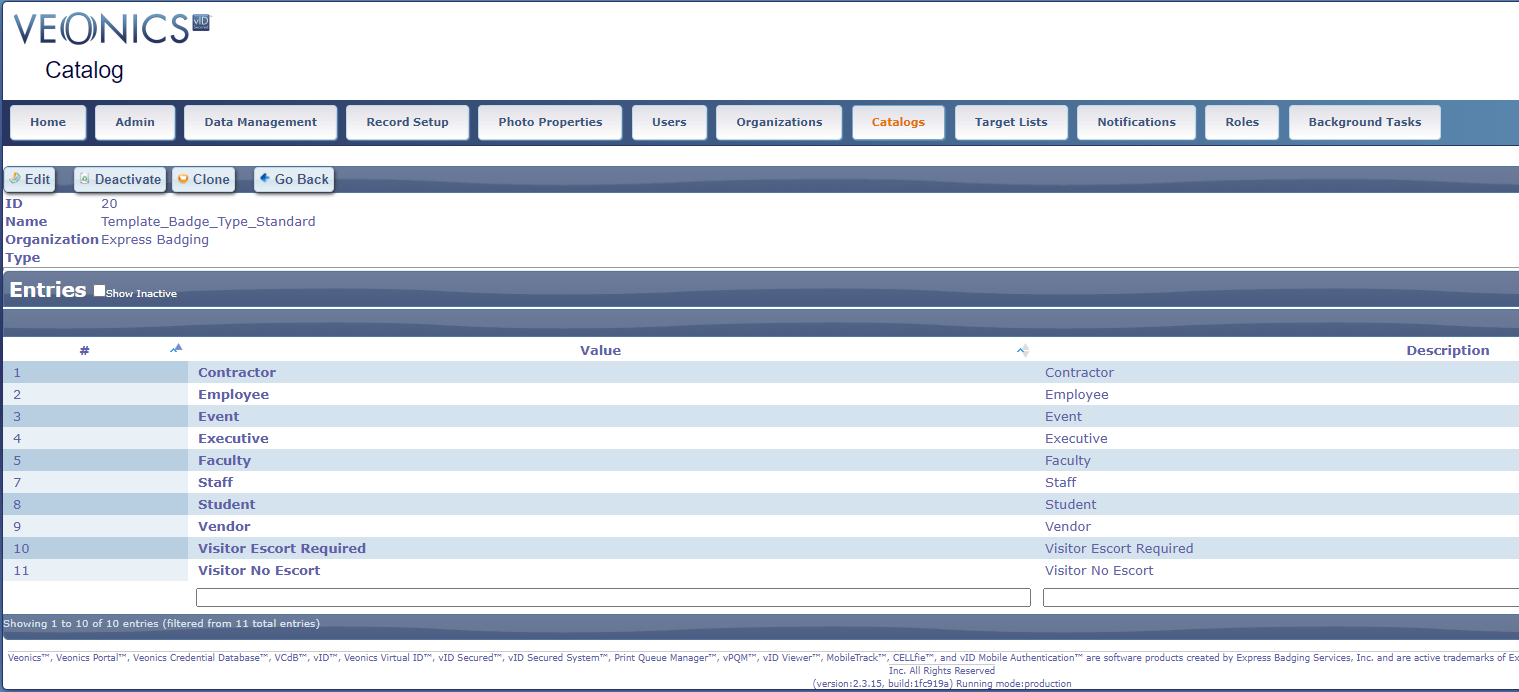The image size is (1519, 692).
Task: Click the Go Back button
Action: click(294, 179)
